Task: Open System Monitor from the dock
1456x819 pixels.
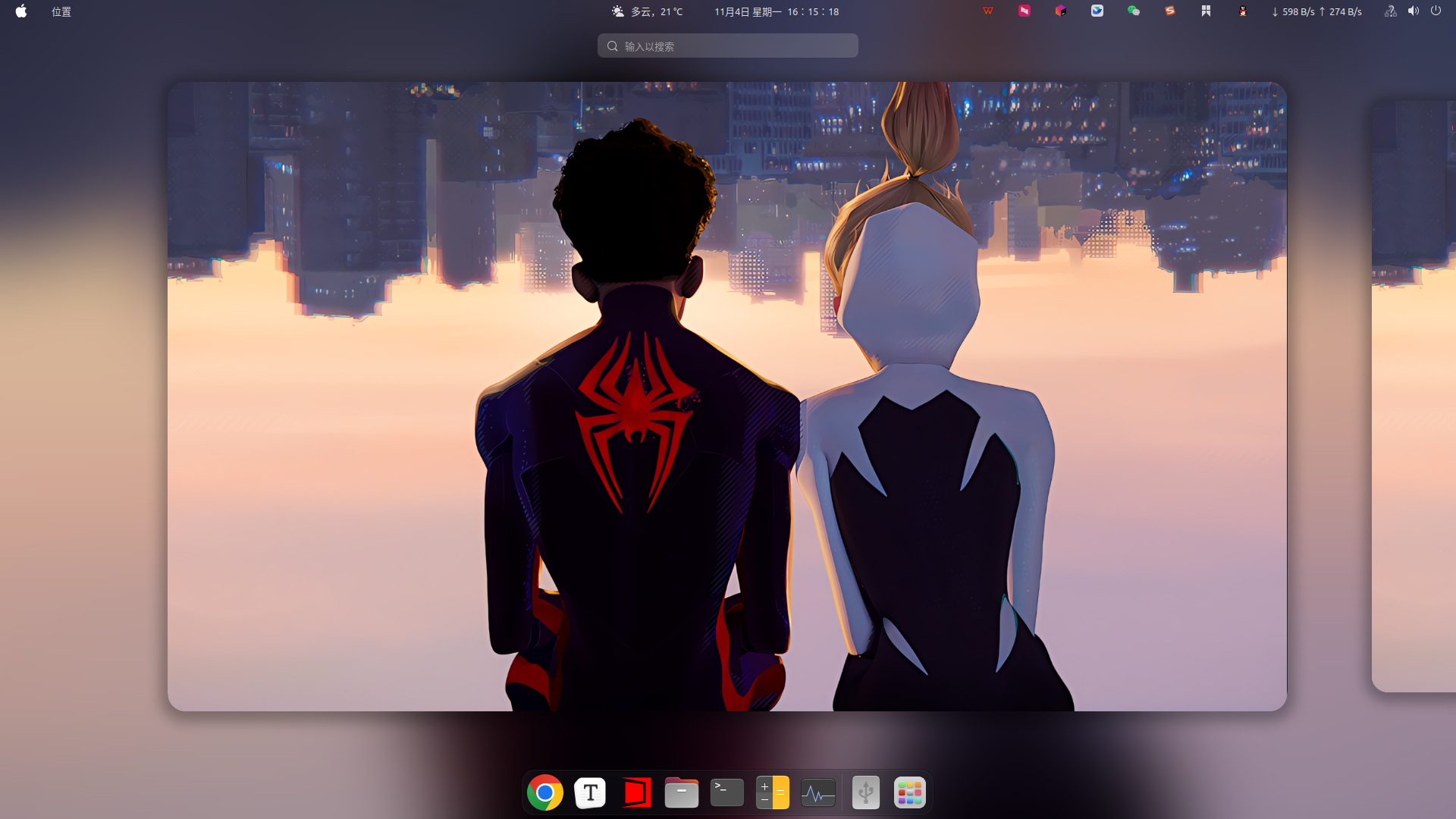Action: (818, 793)
